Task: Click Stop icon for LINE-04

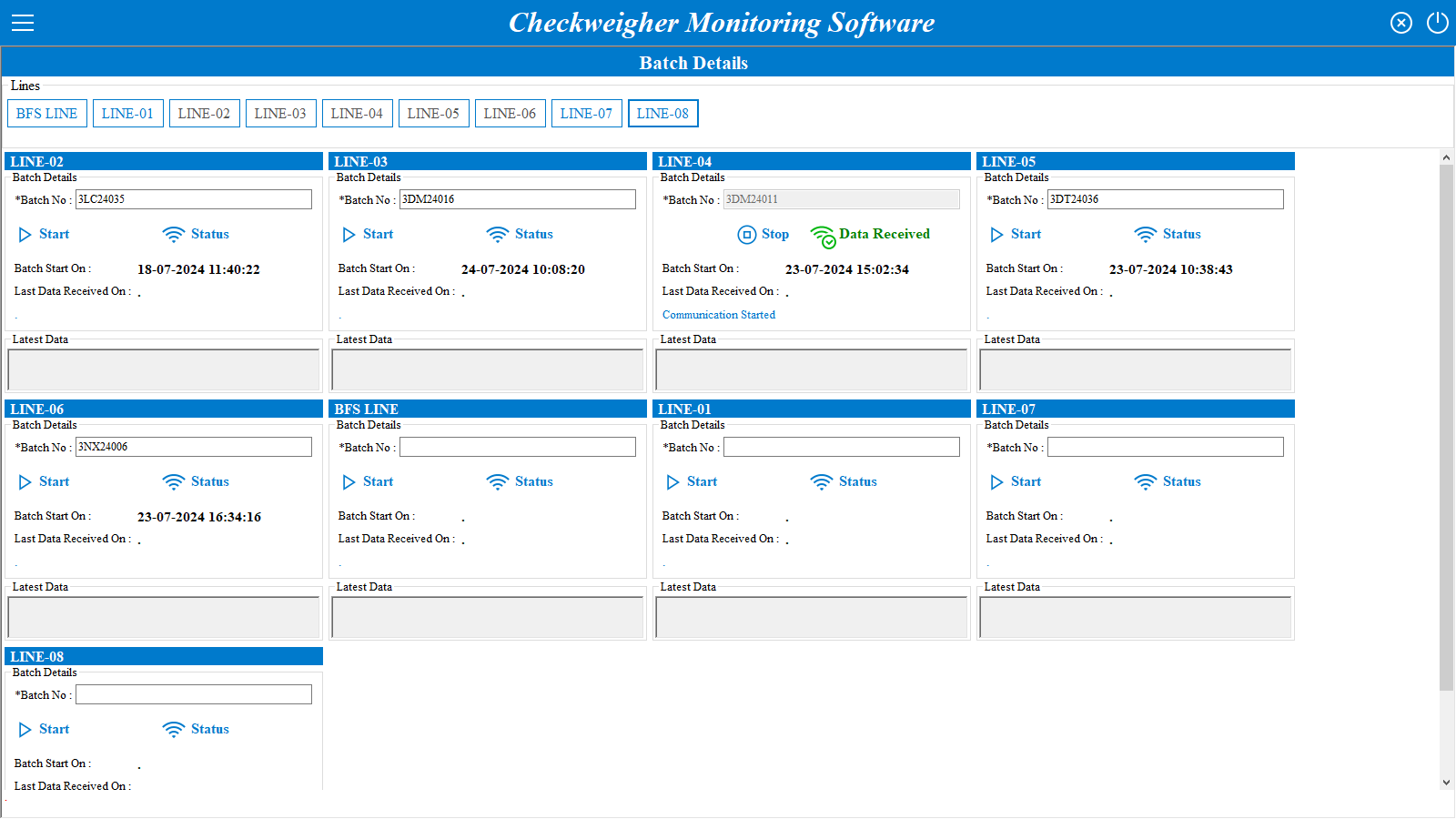Action: tap(746, 235)
